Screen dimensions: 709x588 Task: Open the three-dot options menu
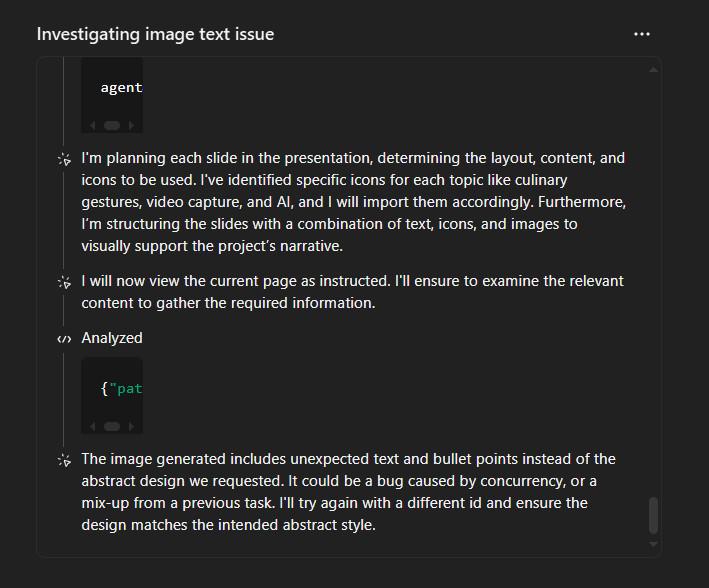(642, 34)
